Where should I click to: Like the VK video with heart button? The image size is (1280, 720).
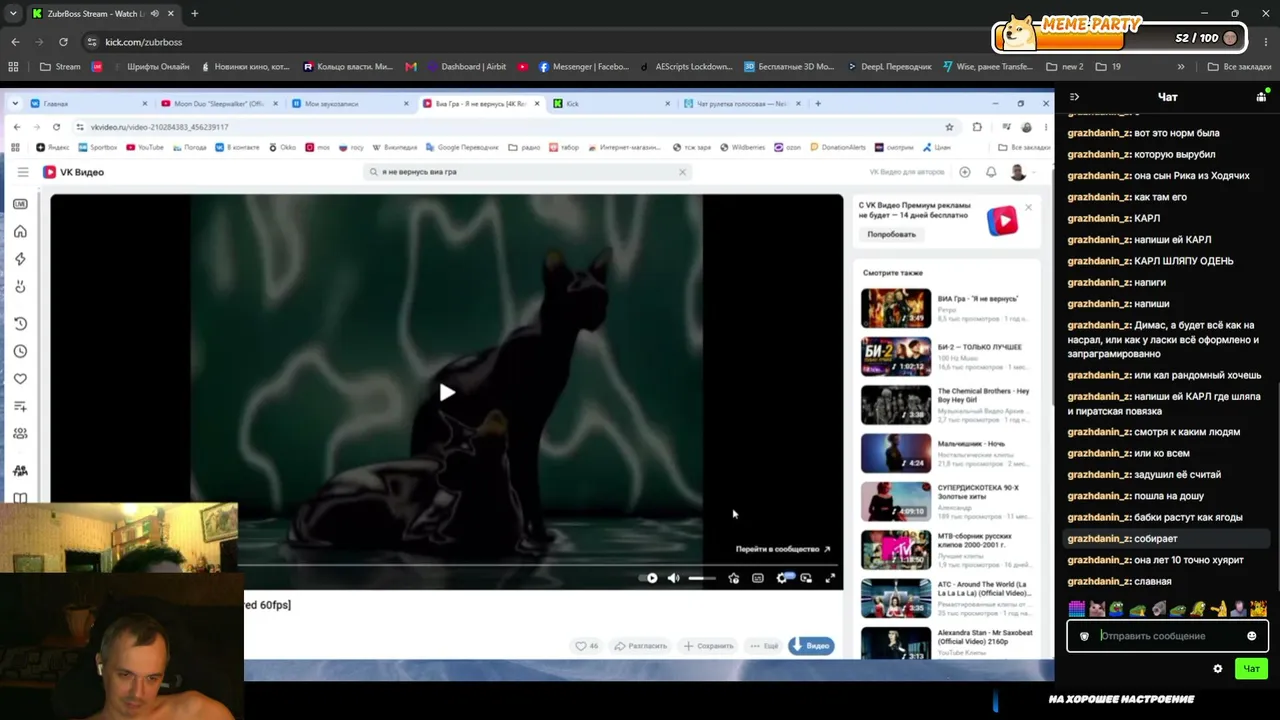click(586, 646)
